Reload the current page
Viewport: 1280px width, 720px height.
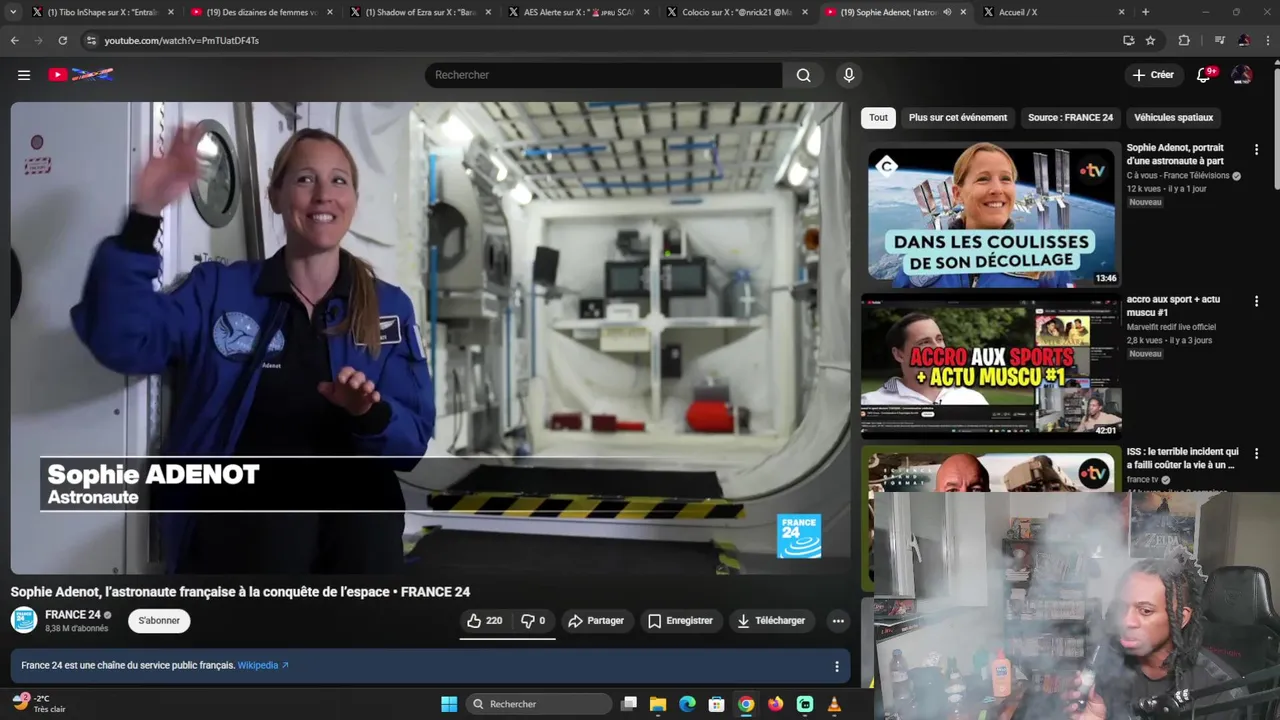coord(63,41)
